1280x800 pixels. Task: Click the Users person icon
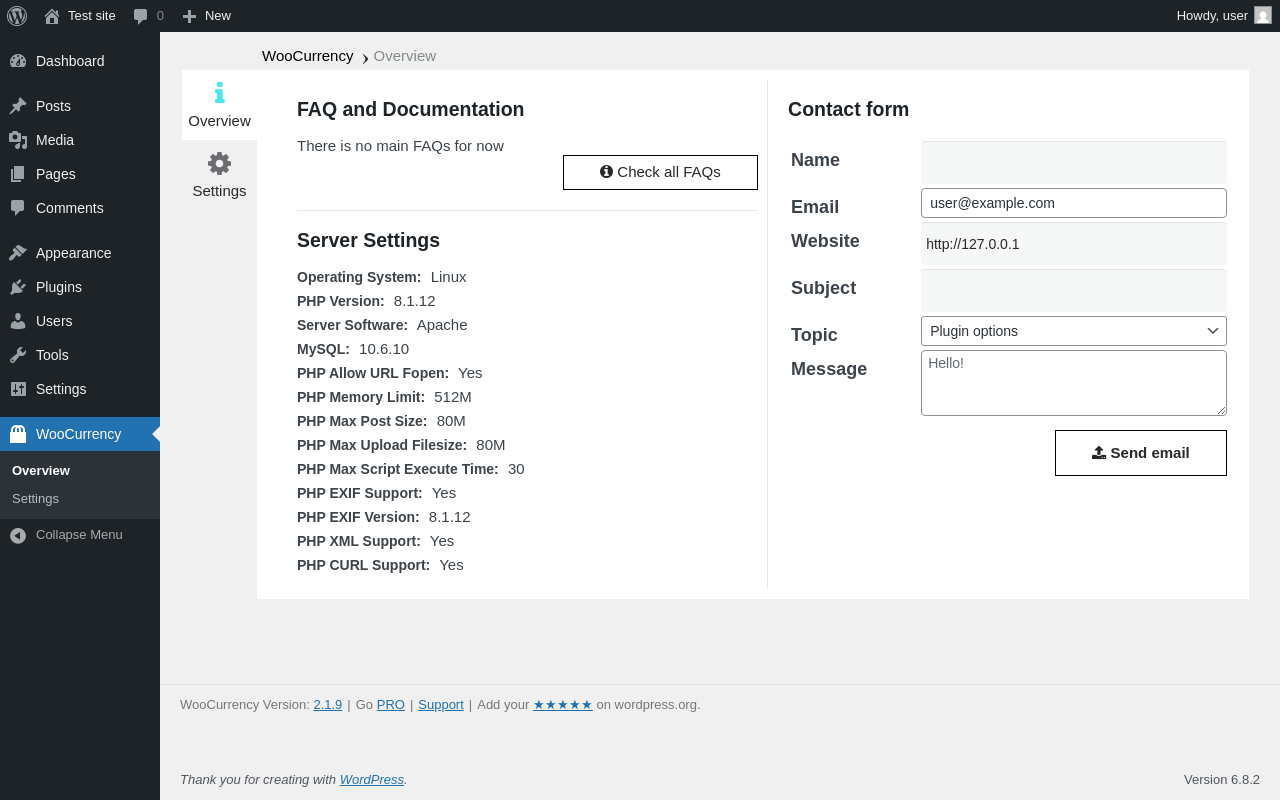[x=18, y=321]
